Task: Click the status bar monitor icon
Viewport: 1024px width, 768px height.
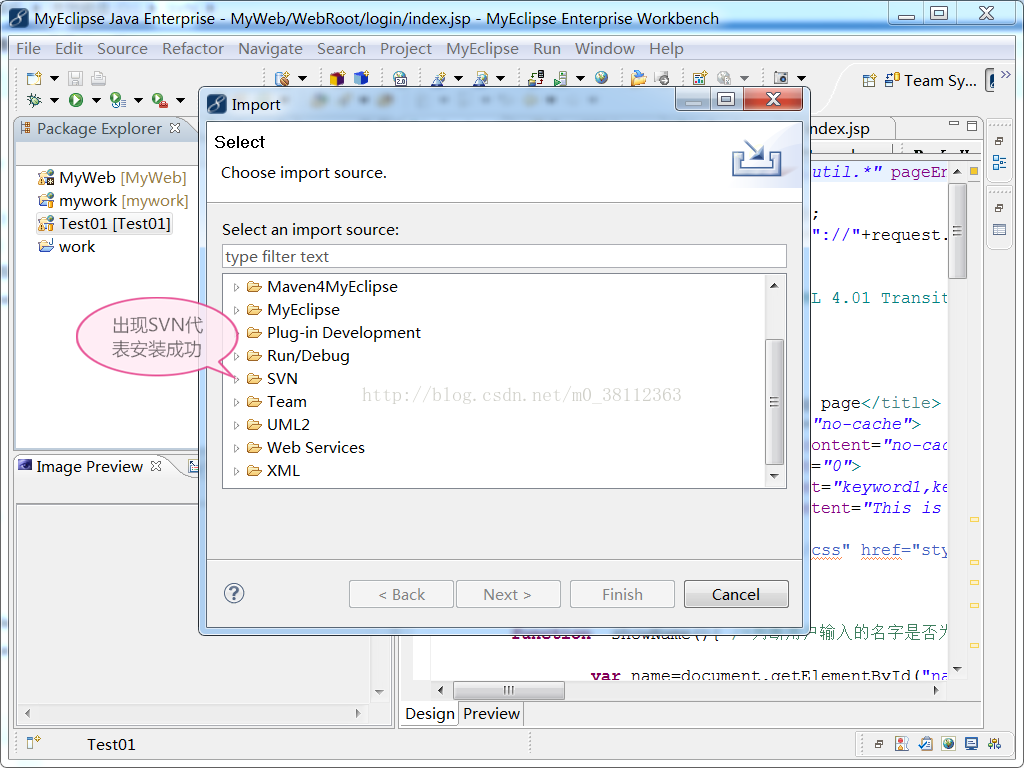Action: (972, 744)
